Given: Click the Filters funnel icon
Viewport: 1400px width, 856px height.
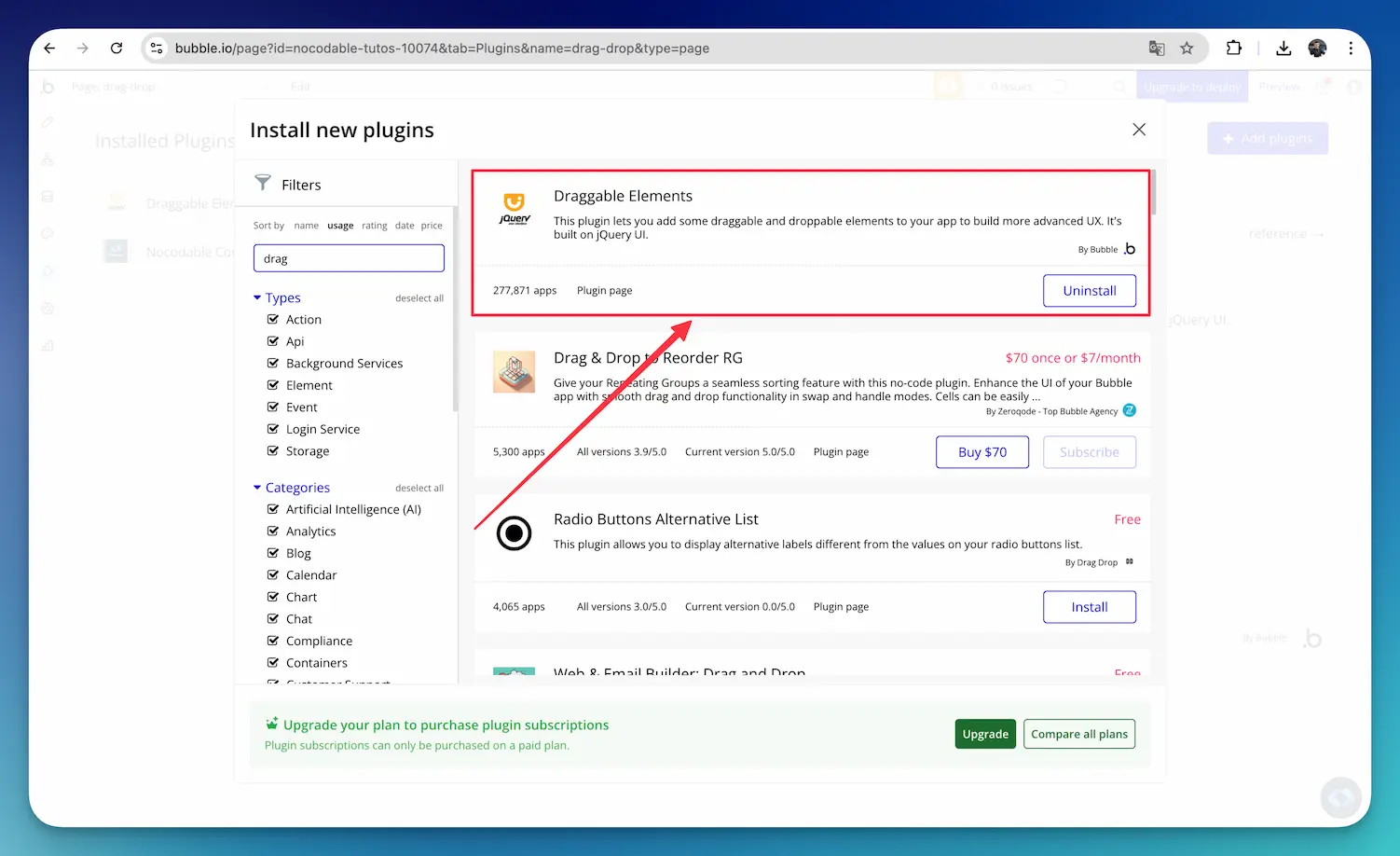Looking at the screenshot, I should click(264, 183).
